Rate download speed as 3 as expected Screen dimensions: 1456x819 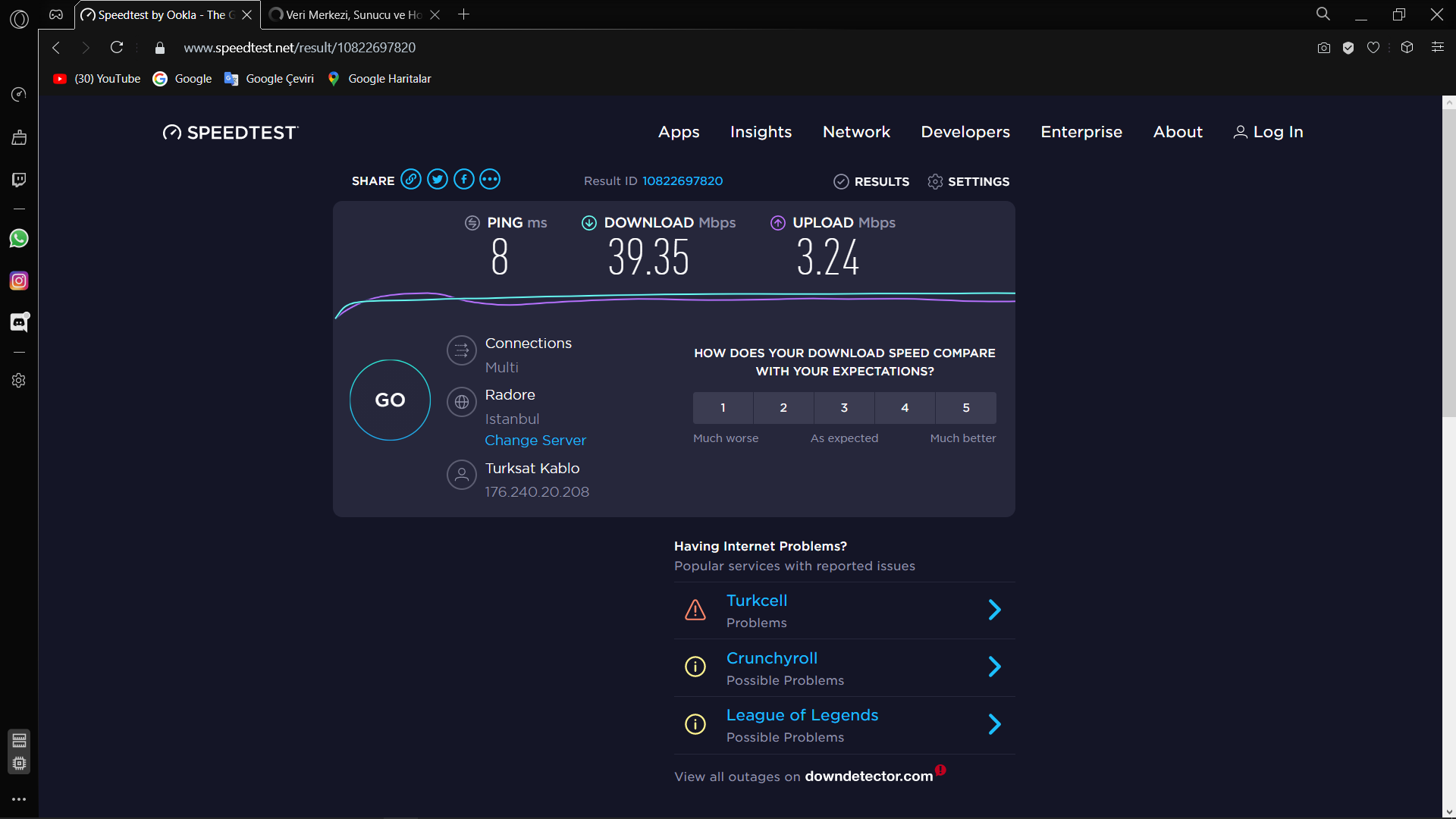click(844, 408)
